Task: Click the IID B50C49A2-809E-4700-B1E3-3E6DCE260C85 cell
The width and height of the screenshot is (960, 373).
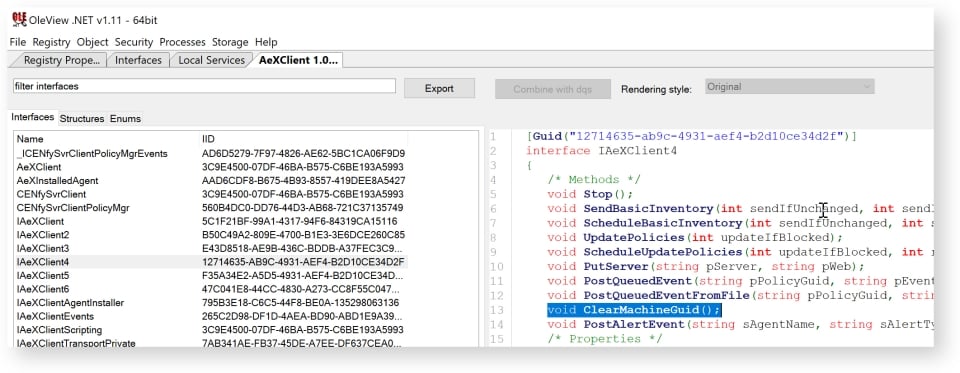Action: click(303, 235)
